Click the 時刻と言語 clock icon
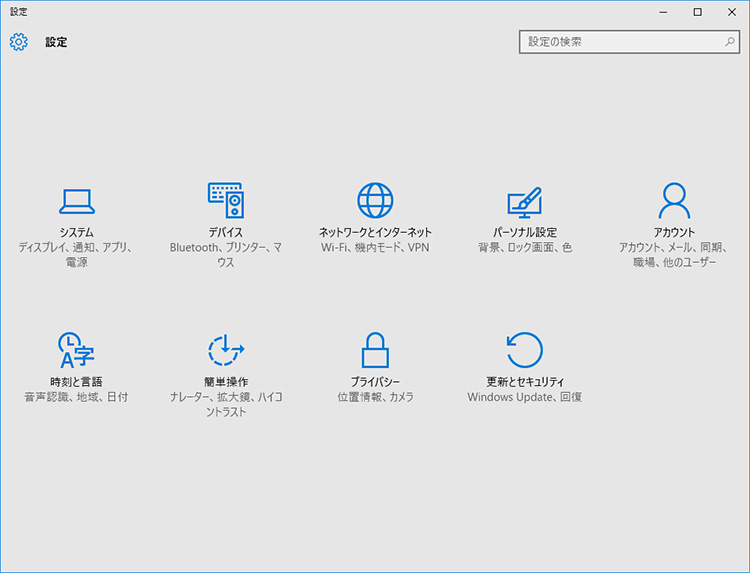The width and height of the screenshot is (750, 573). coord(76,351)
